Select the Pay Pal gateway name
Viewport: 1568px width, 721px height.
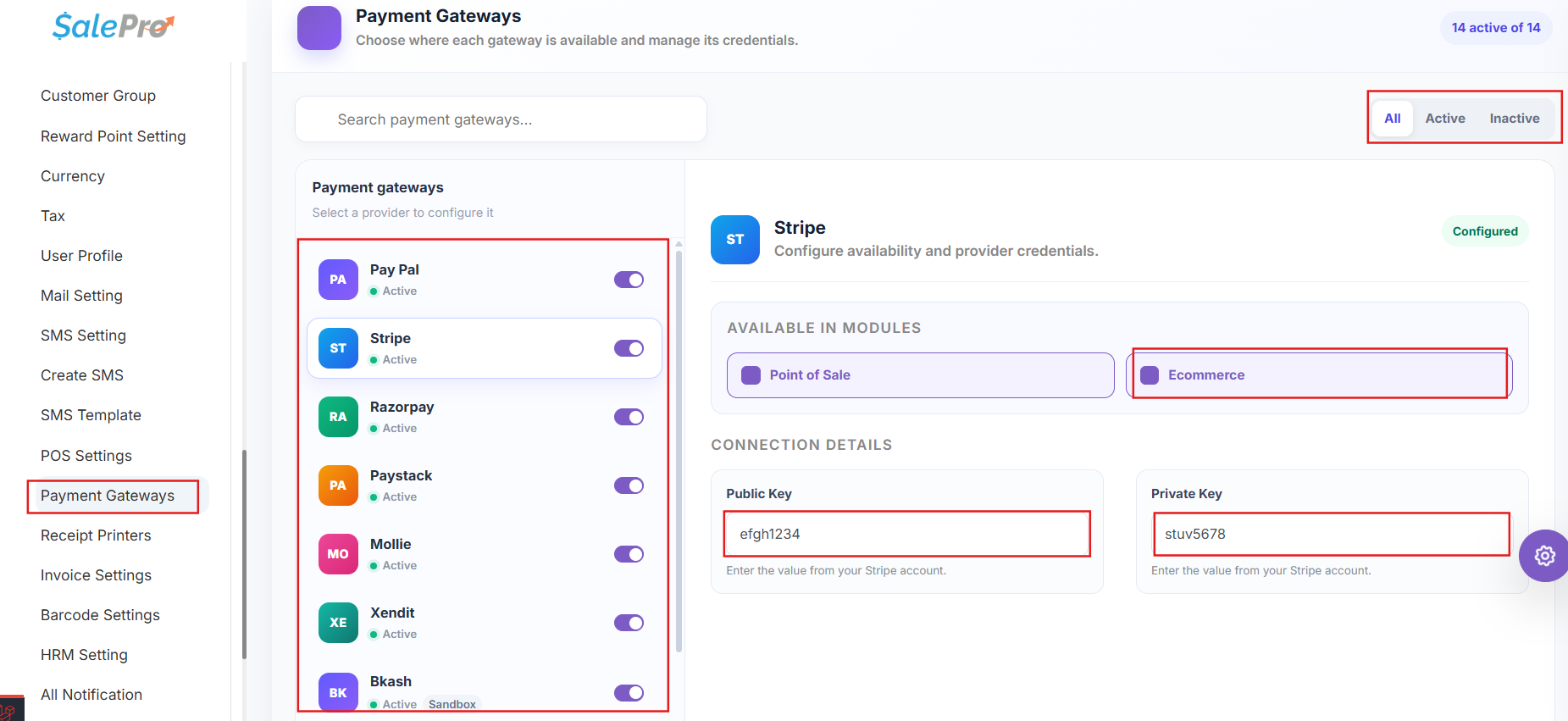pos(395,269)
